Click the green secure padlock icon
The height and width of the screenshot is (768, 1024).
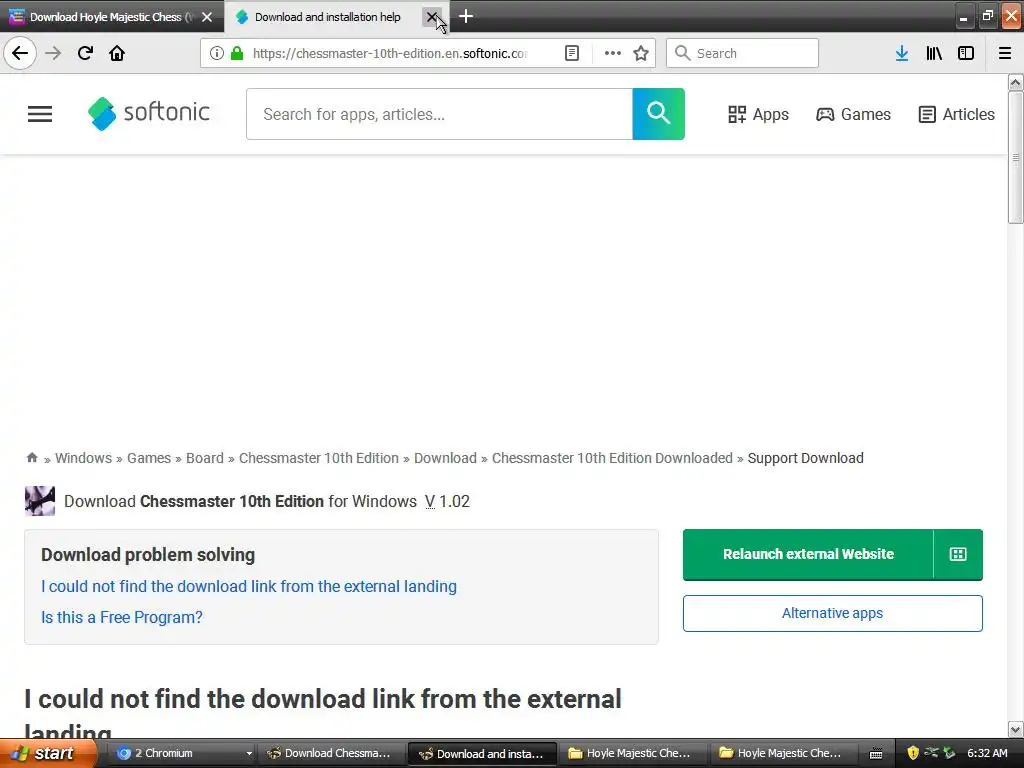coord(237,53)
